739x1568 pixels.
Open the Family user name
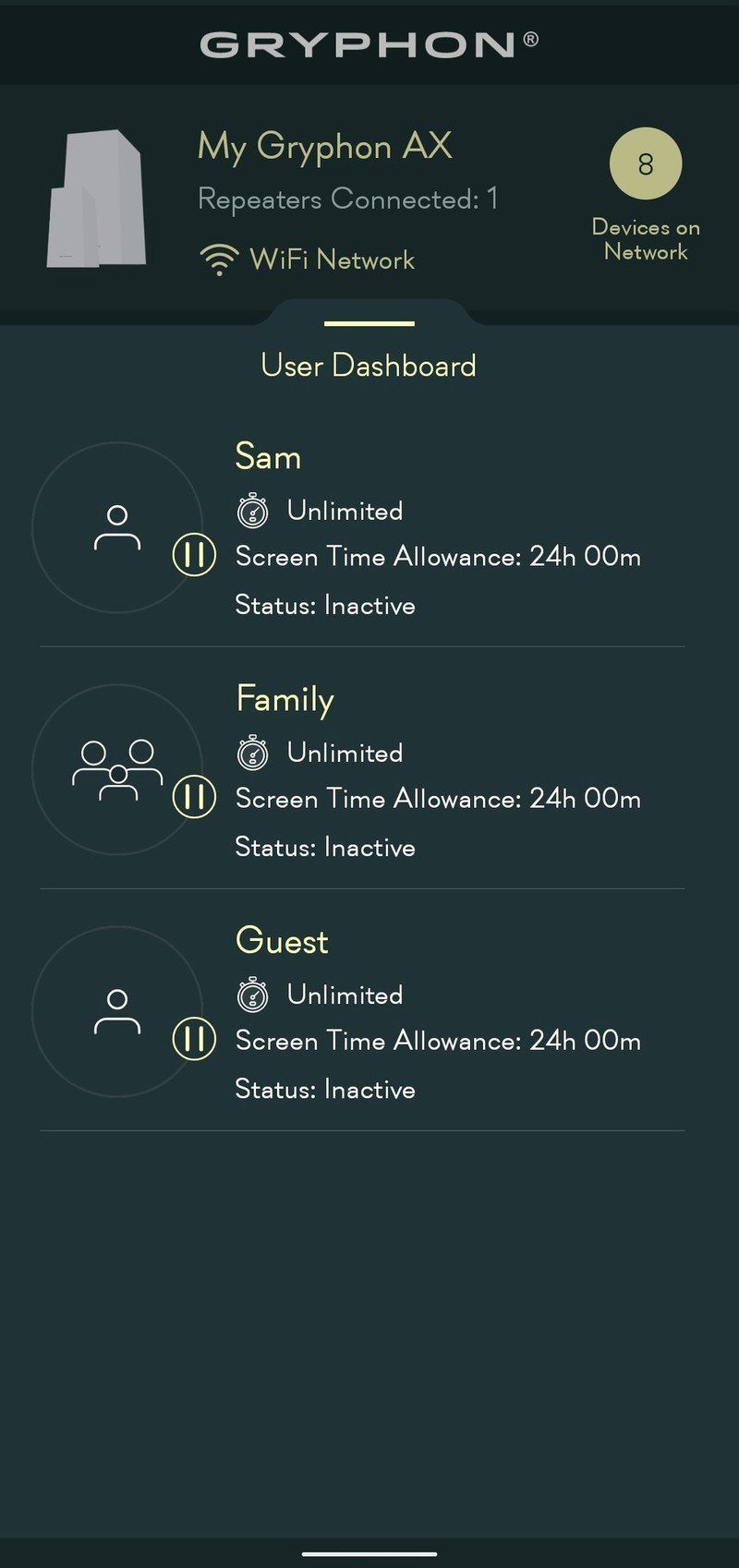[285, 699]
